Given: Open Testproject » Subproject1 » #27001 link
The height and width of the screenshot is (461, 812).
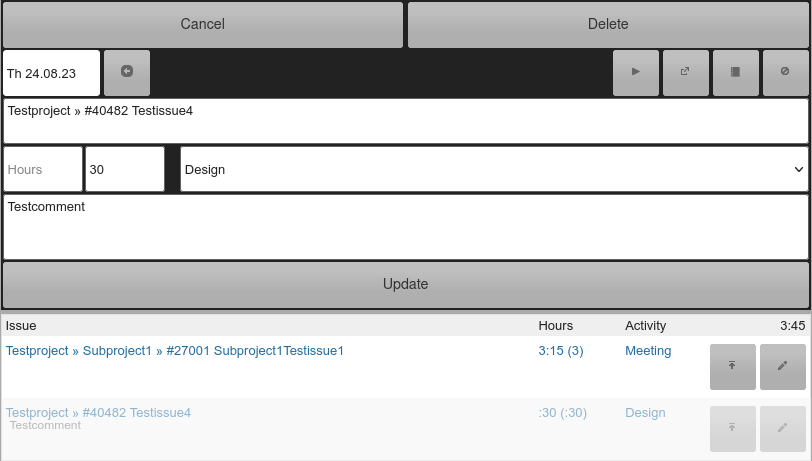Looking at the screenshot, I should click(175, 351).
